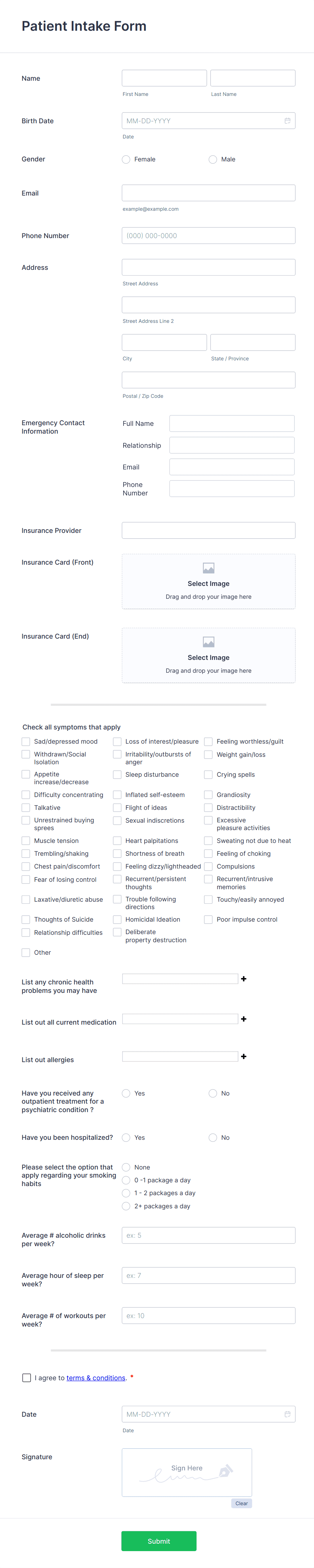Select Yes for hospitalization question
The height and width of the screenshot is (1568, 314).
pos(126,1137)
